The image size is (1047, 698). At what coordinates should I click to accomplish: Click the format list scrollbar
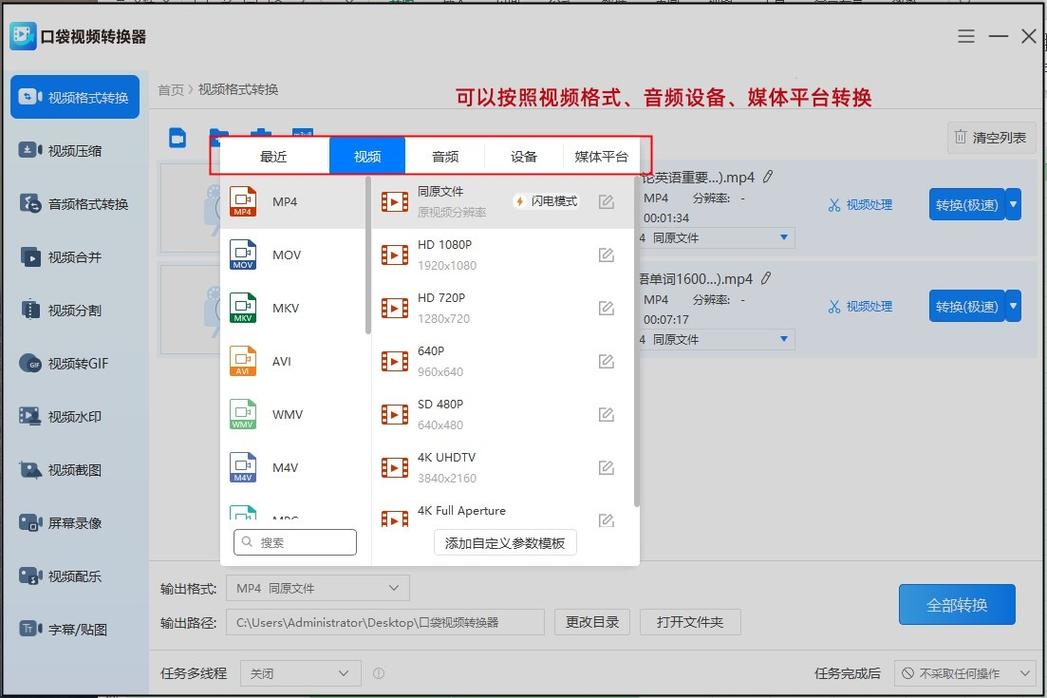tap(368, 255)
